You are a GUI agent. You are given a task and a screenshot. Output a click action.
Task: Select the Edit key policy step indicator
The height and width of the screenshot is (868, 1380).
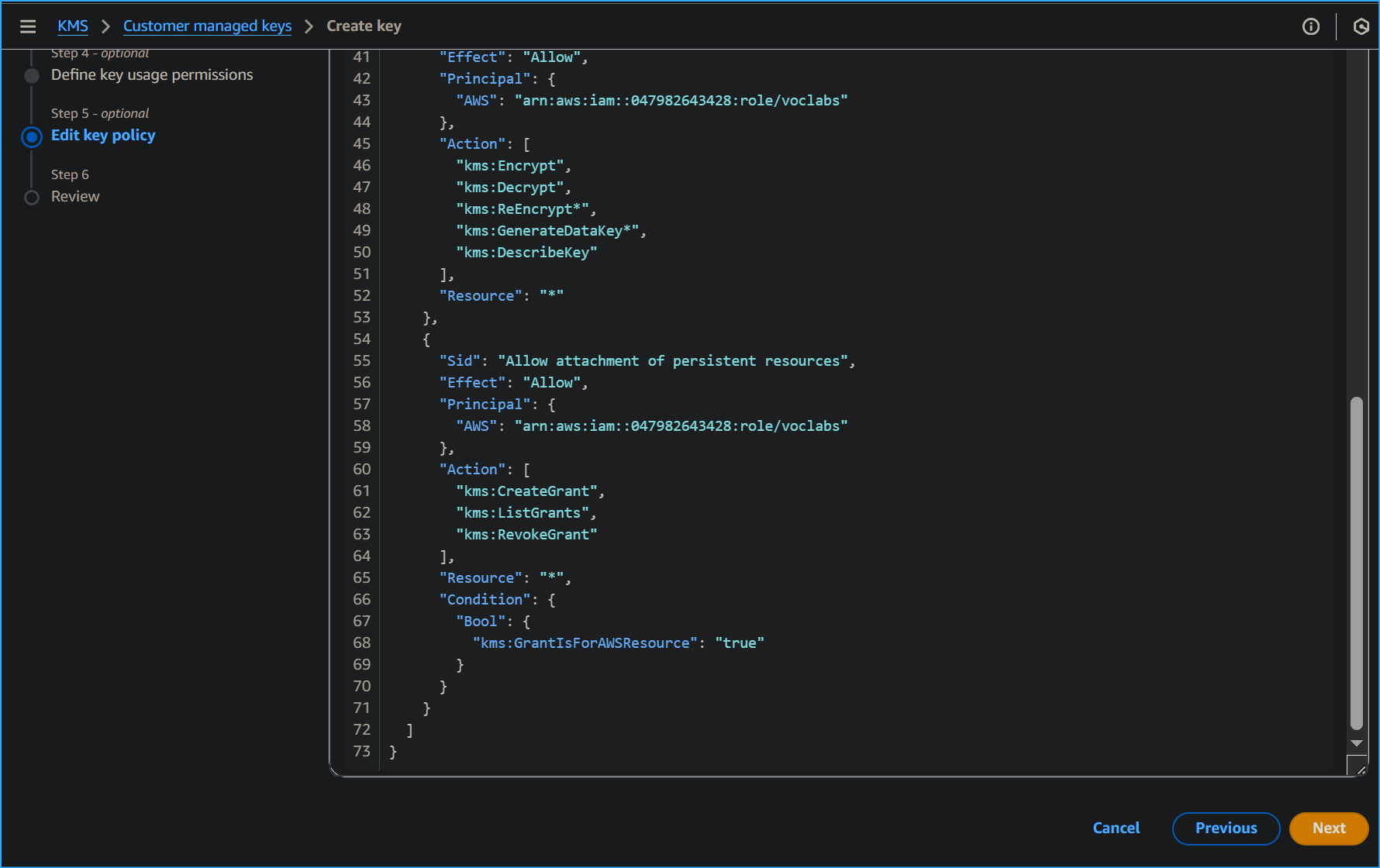32,137
